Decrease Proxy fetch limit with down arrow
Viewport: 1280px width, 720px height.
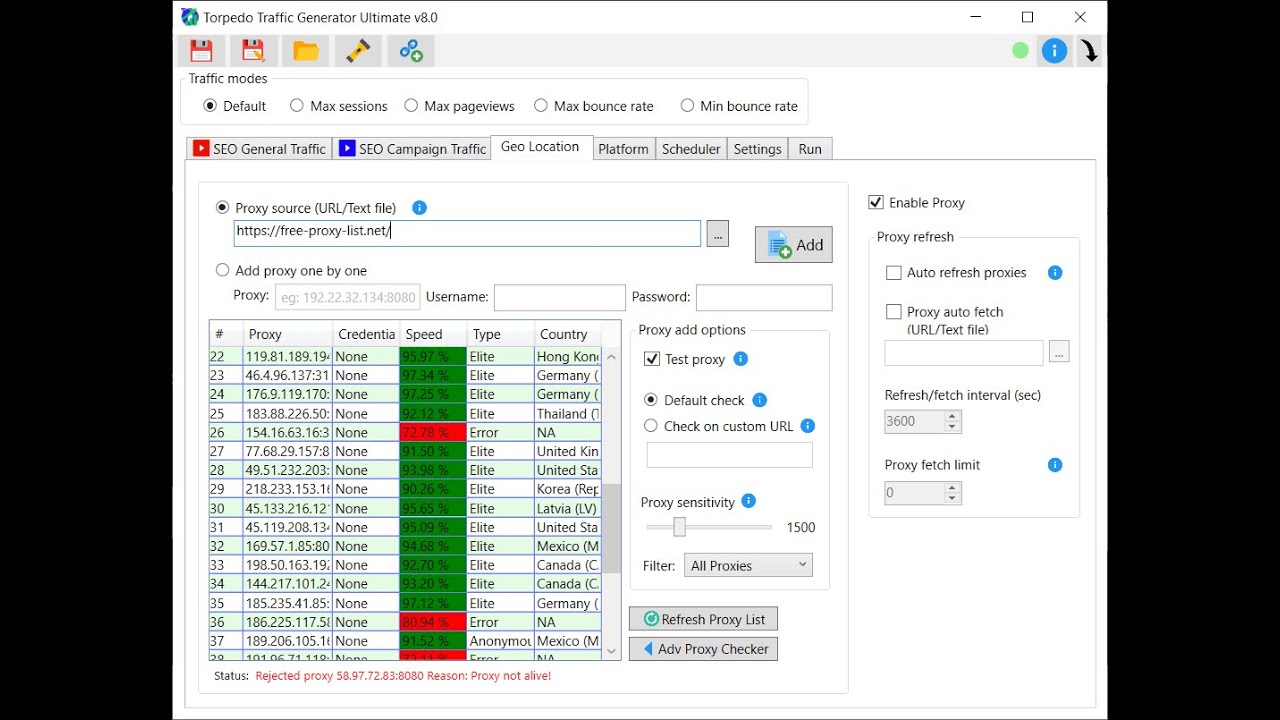(953, 498)
